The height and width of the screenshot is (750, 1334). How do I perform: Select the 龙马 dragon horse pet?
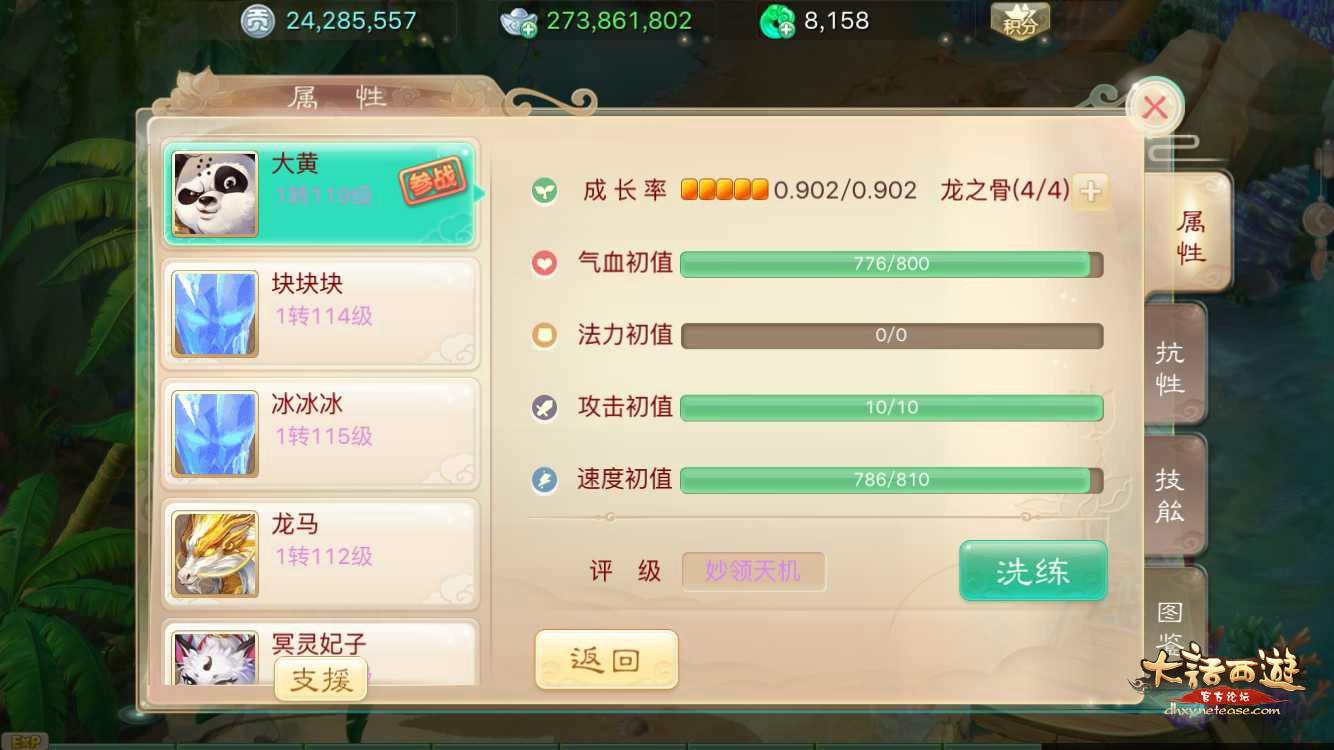(x=320, y=554)
